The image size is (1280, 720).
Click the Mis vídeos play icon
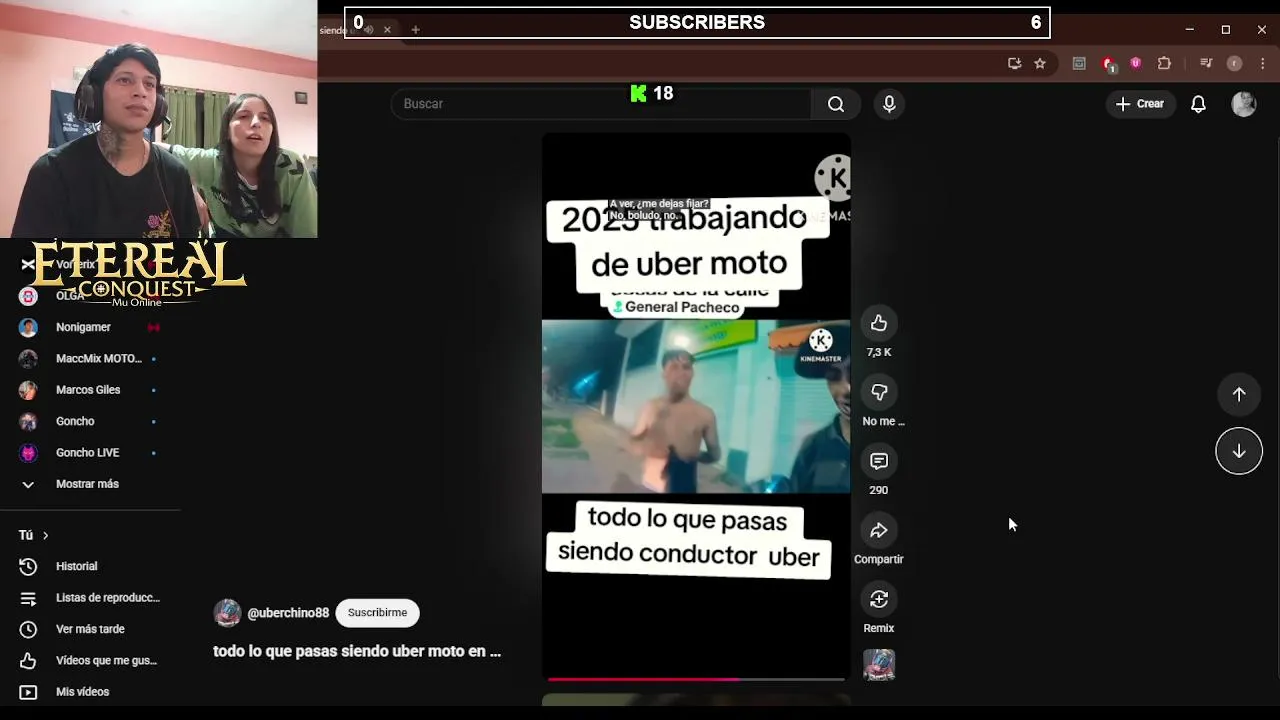click(x=28, y=692)
